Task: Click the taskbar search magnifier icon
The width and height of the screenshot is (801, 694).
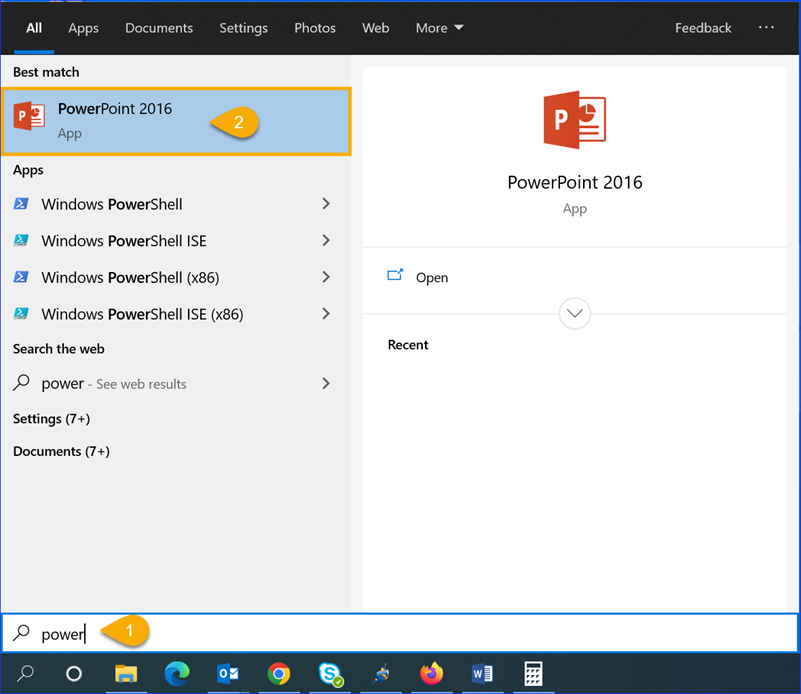Action: (x=25, y=674)
